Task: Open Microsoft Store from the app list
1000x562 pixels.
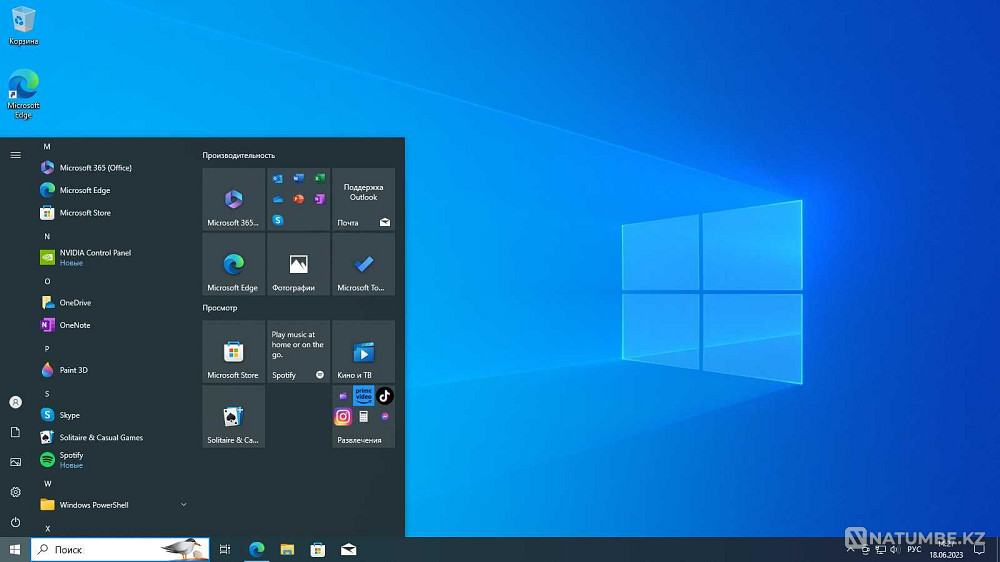Action: pyautogui.click(x=115, y=212)
